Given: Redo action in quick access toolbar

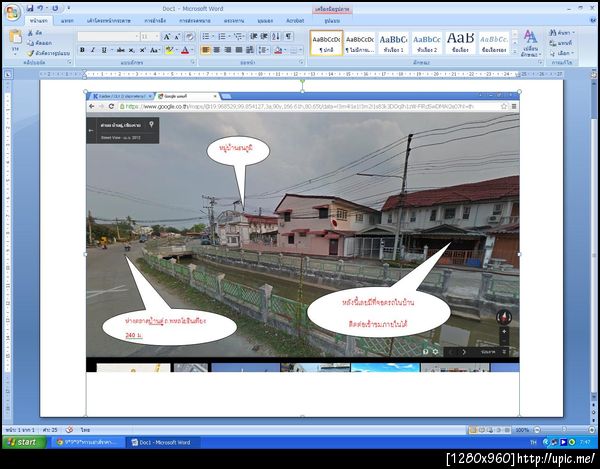Looking at the screenshot, I should click(x=55, y=8).
